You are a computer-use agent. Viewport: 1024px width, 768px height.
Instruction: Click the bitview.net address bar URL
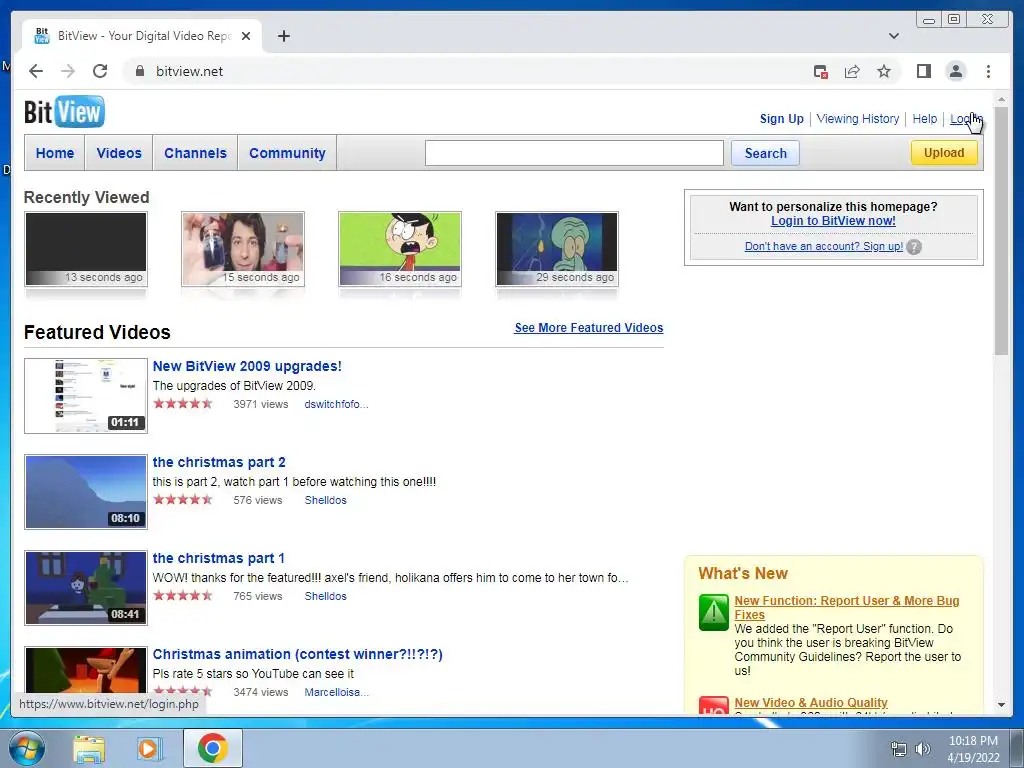pyautogui.click(x=189, y=71)
